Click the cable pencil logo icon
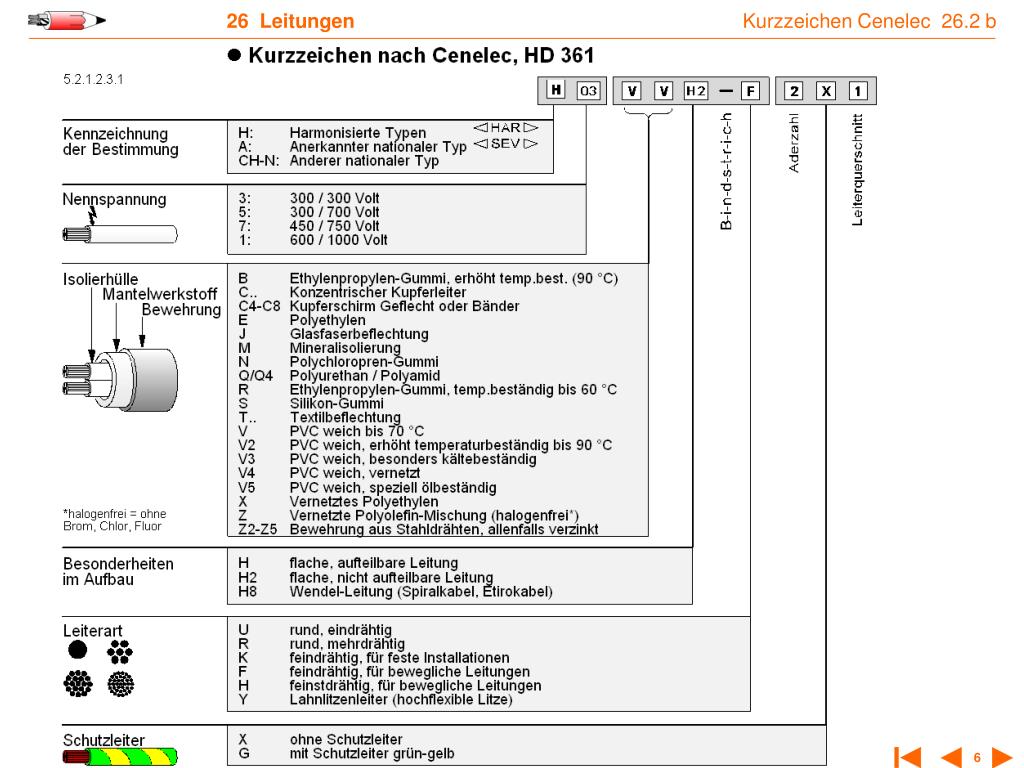1024x768 pixels. [x=67, y=21]
